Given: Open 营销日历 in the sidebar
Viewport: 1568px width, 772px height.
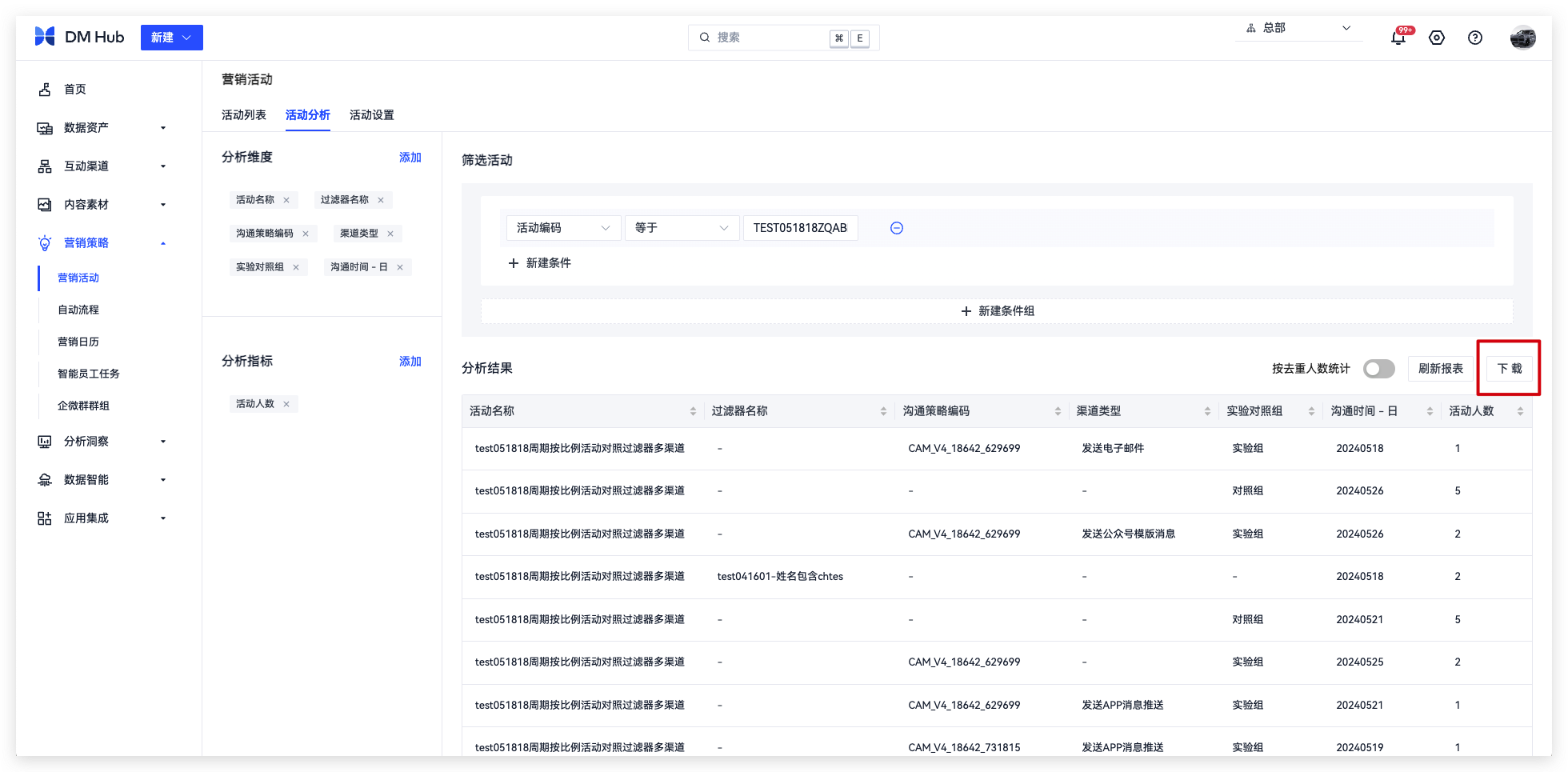Looking at the screenshot, I should (78, 342).
